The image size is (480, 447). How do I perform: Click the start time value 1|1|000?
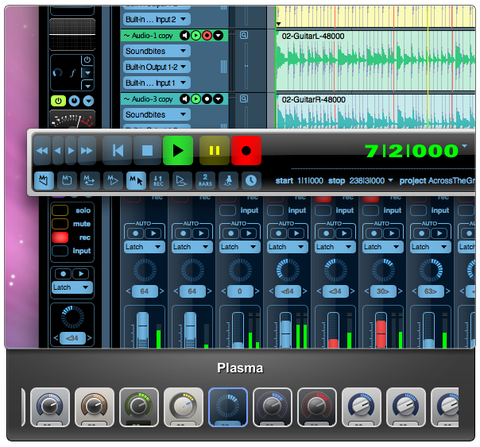point(310,181)
